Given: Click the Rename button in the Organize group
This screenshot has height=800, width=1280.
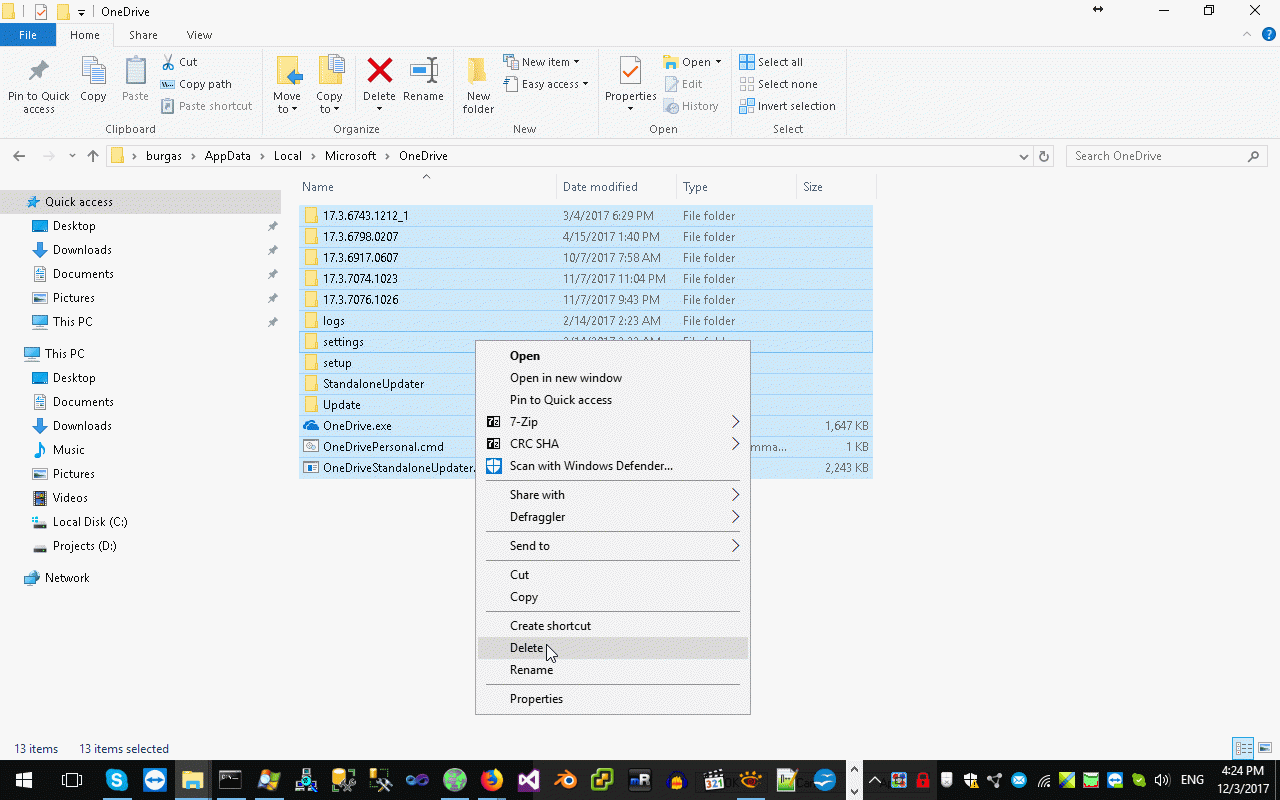Looking at the screenshot, I should [423, 80].
